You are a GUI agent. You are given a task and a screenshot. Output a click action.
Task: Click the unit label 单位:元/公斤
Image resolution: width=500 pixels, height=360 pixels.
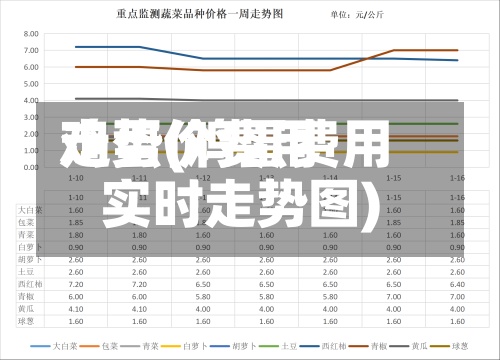pos(357,15)
